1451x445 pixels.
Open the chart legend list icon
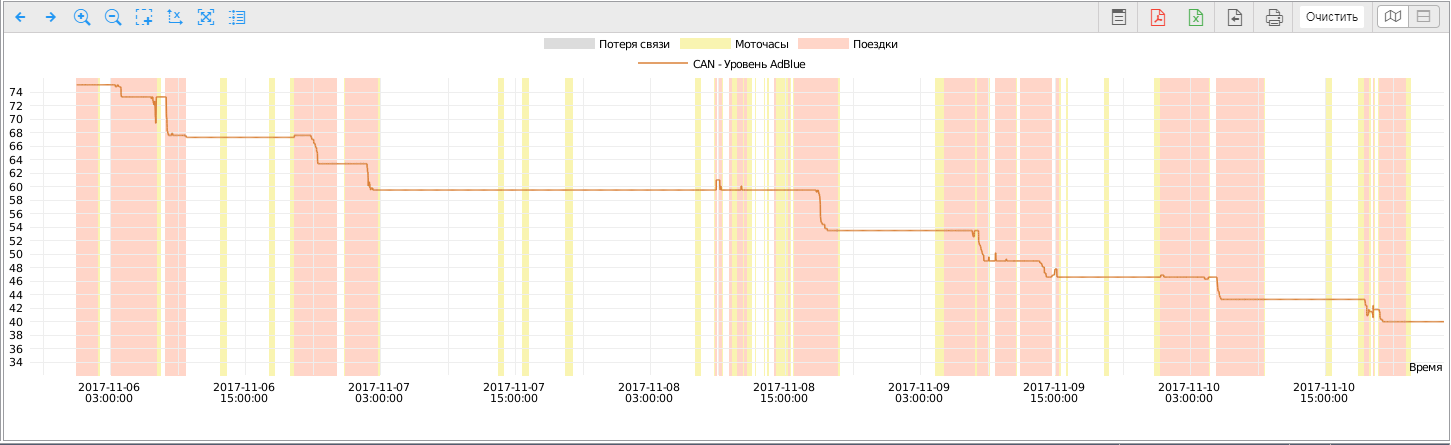point(237,17)
